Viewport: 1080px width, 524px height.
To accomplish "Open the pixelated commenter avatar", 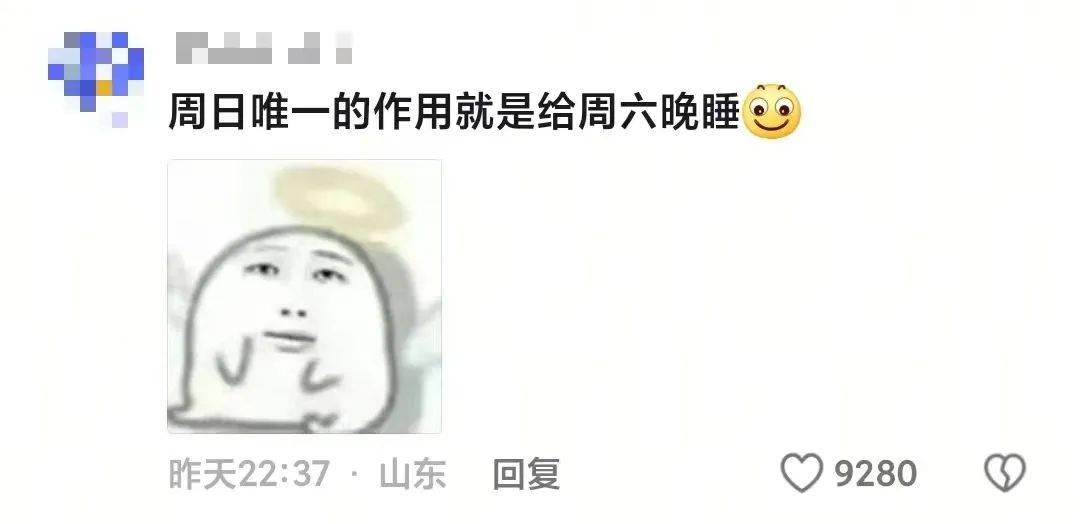I will [x=96, y=77].
